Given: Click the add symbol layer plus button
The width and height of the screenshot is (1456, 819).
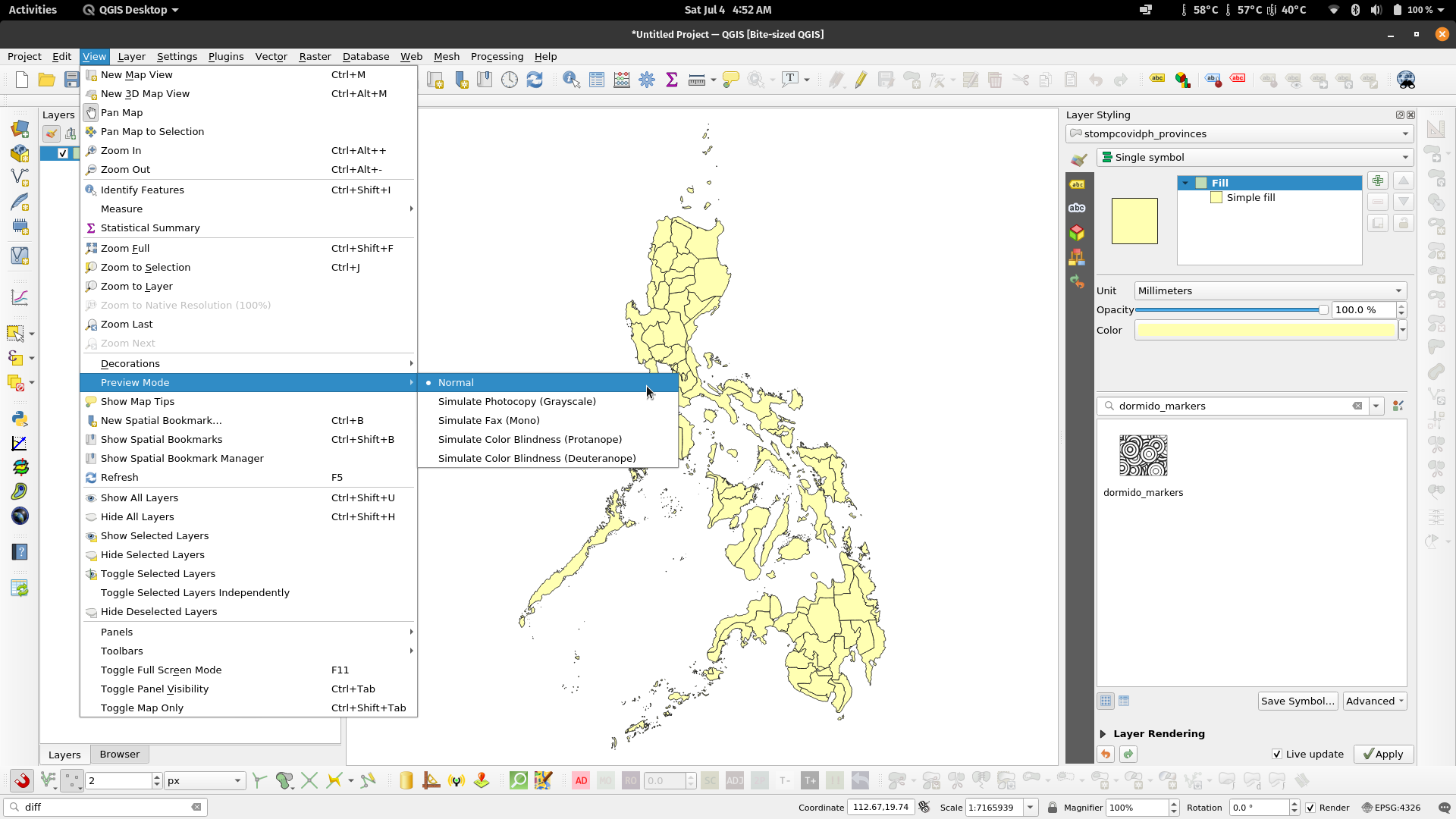Looking at the screenshot, I should pyautogui.click(x=1378, y=181).
